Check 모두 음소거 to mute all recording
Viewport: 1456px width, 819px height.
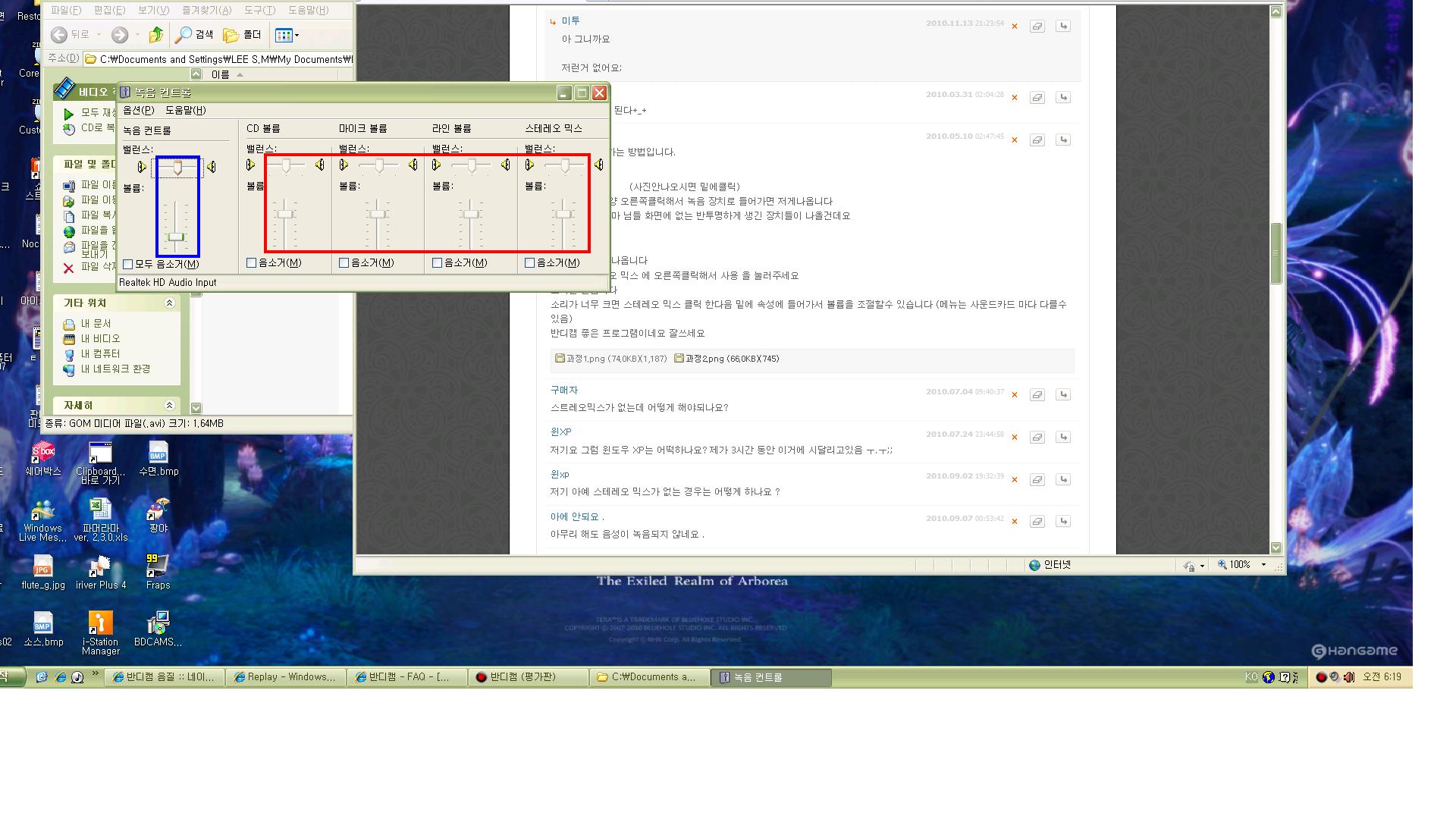(128, 264)
